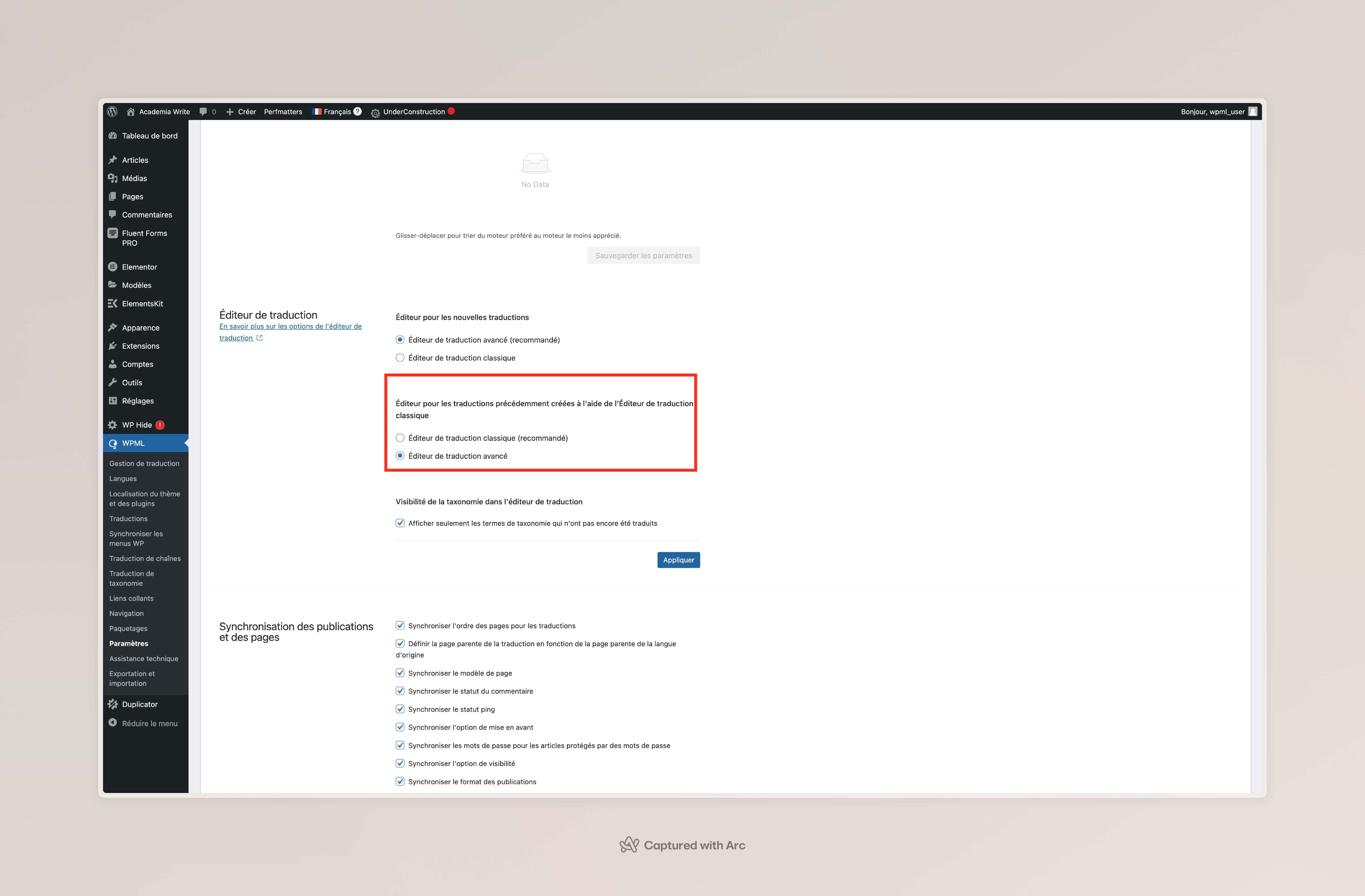Open the comments bubble icon in admin bar
The image size is (1365, 896).
click(x=203, y=111)
